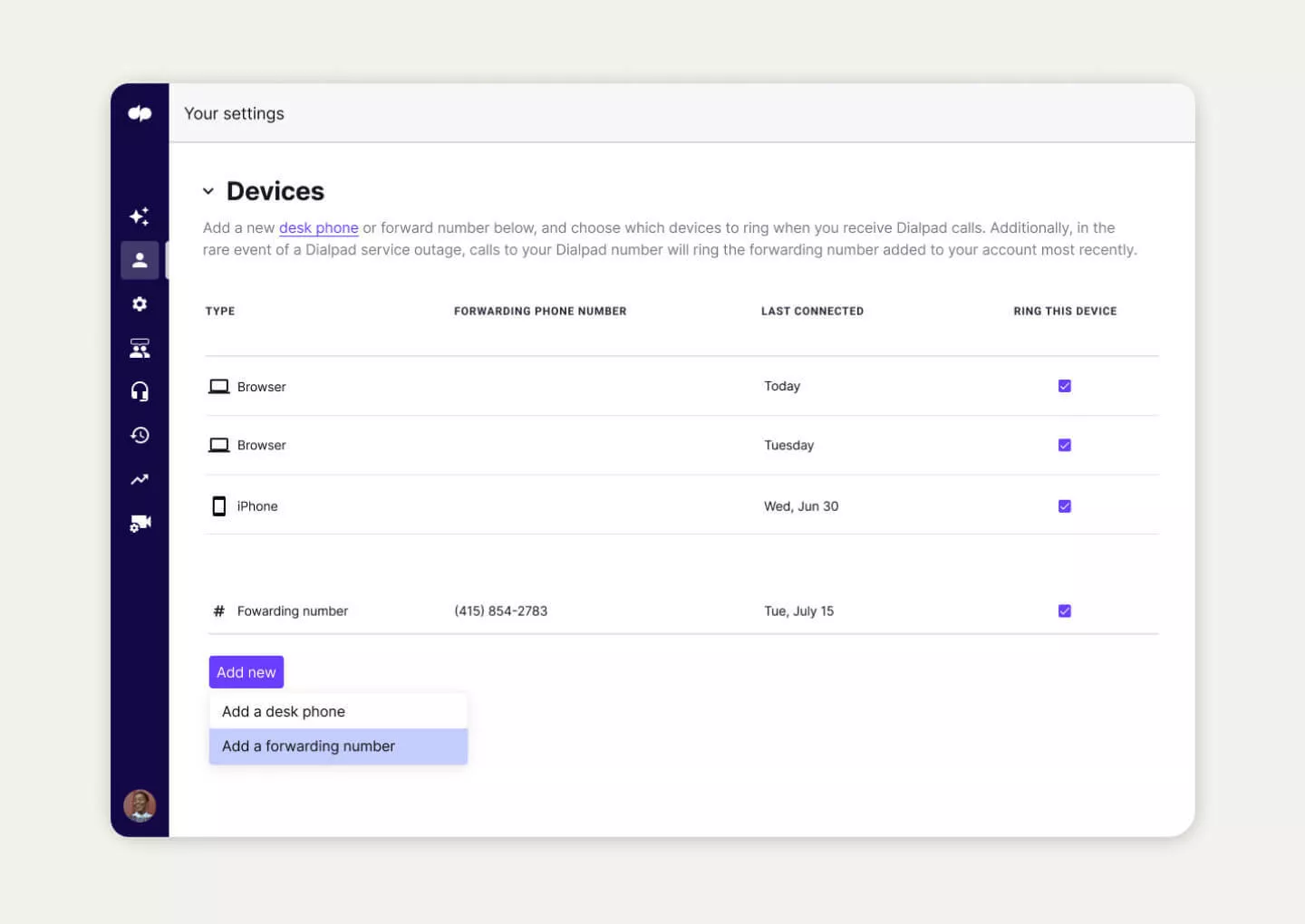Viewport: 1305px width, 924px height.
Task: Uncheck Ring This Device for the iPhone
Action: pyautogui.click(x=1065, y=505)
